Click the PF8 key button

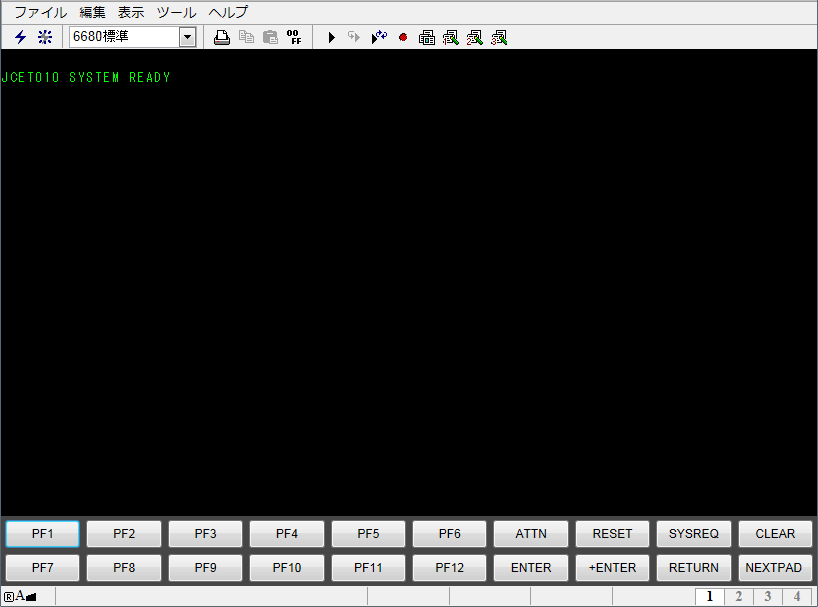pyautogui.click(x=124, y=567)
